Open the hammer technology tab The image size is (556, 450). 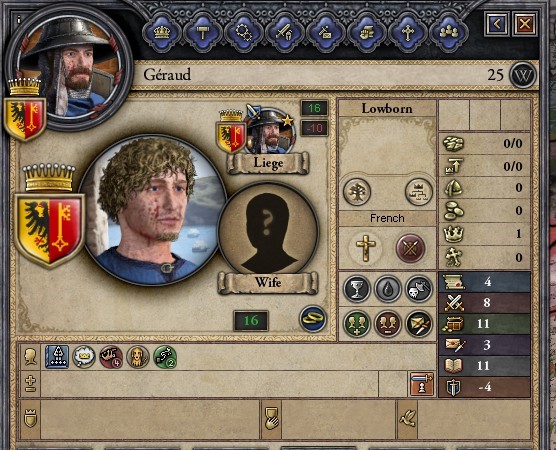tap(203, 33)
